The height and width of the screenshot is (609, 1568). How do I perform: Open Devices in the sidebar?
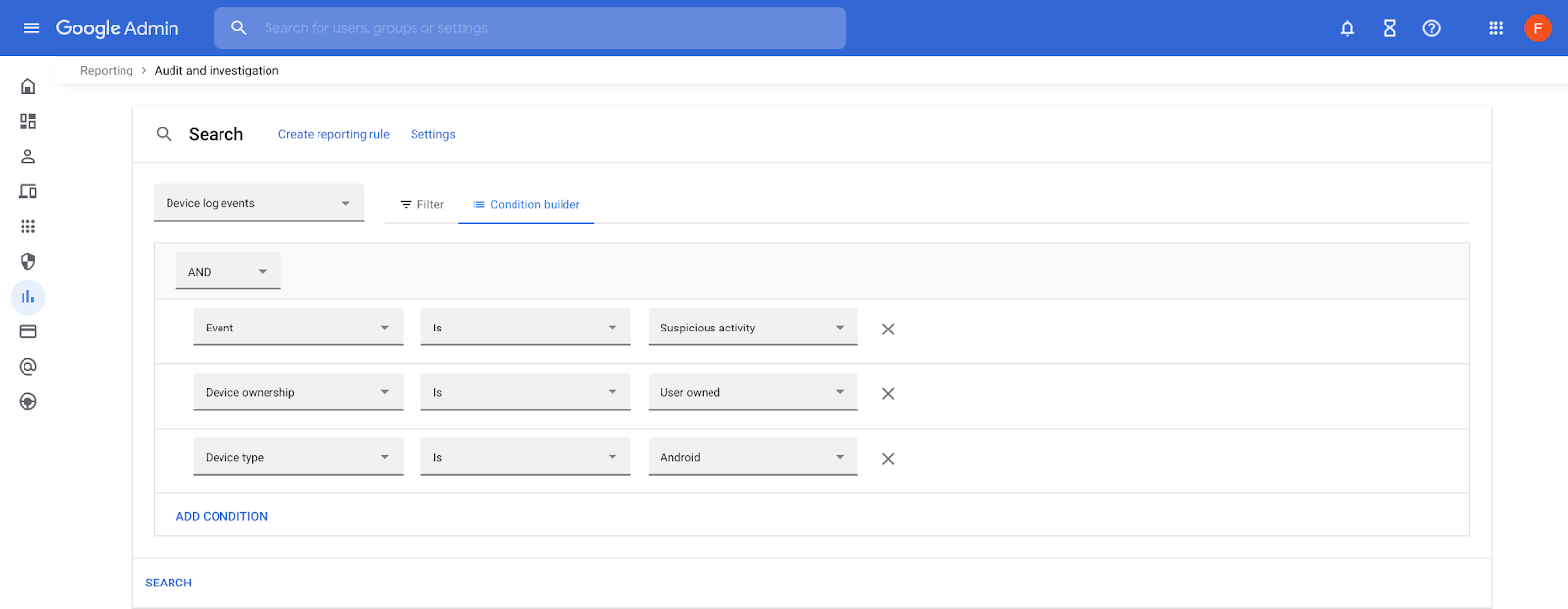coord(28,191)
